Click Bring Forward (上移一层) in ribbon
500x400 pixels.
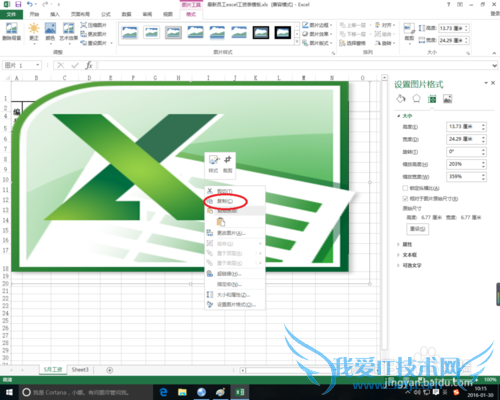click(355, 25)
